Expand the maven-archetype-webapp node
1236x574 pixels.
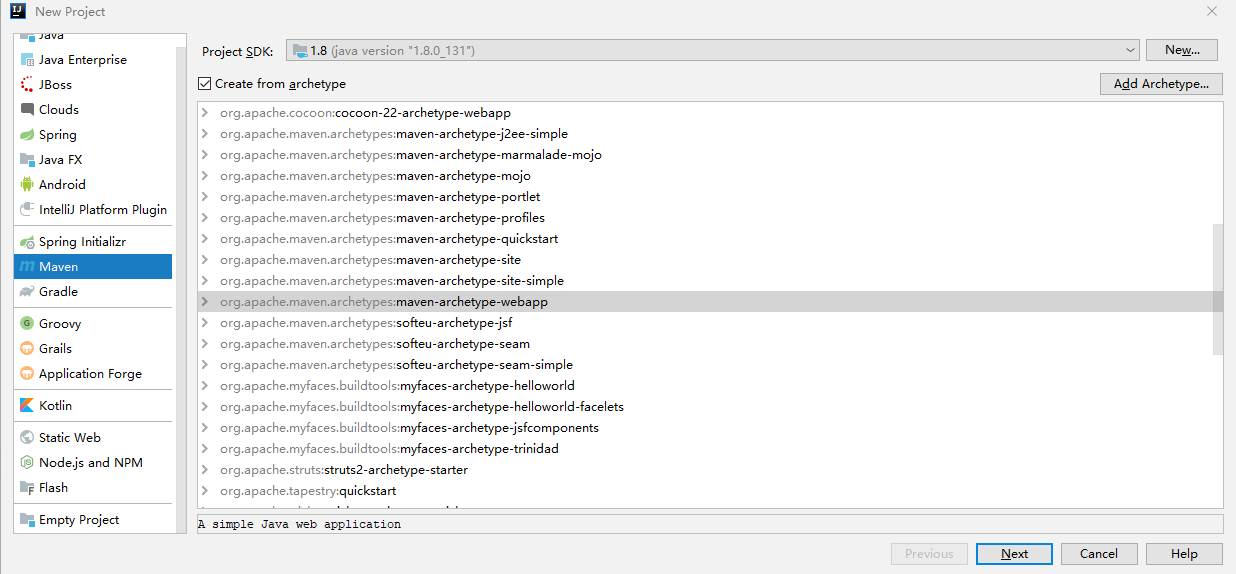205,302
